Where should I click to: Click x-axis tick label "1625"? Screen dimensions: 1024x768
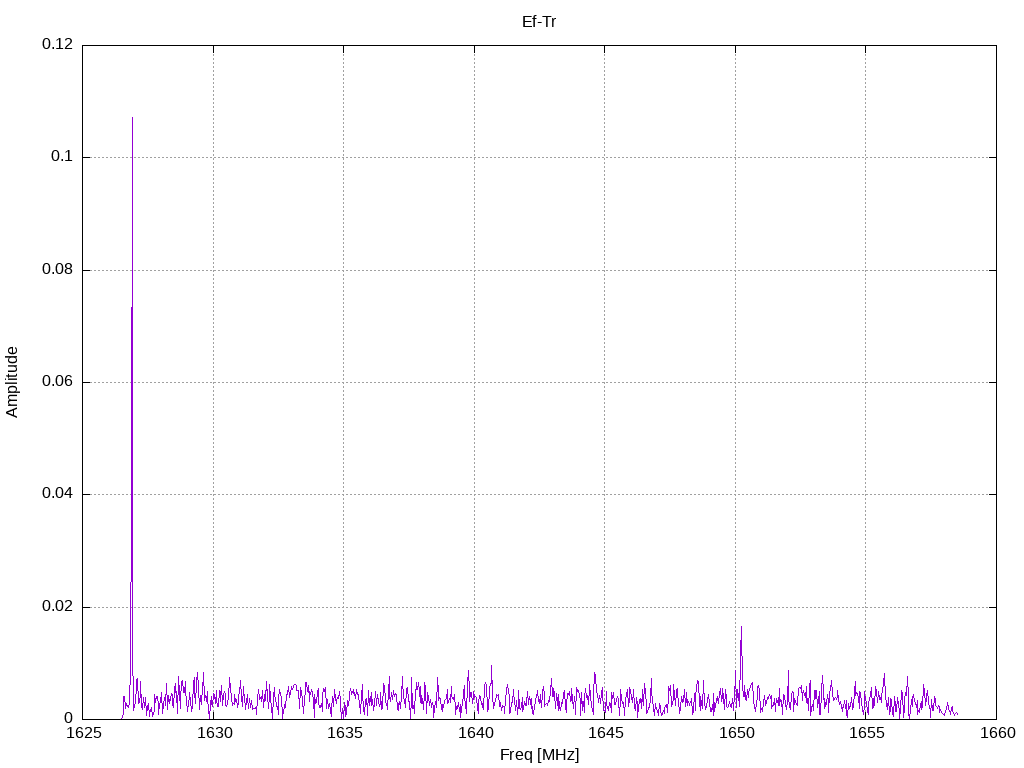(84, 733)
